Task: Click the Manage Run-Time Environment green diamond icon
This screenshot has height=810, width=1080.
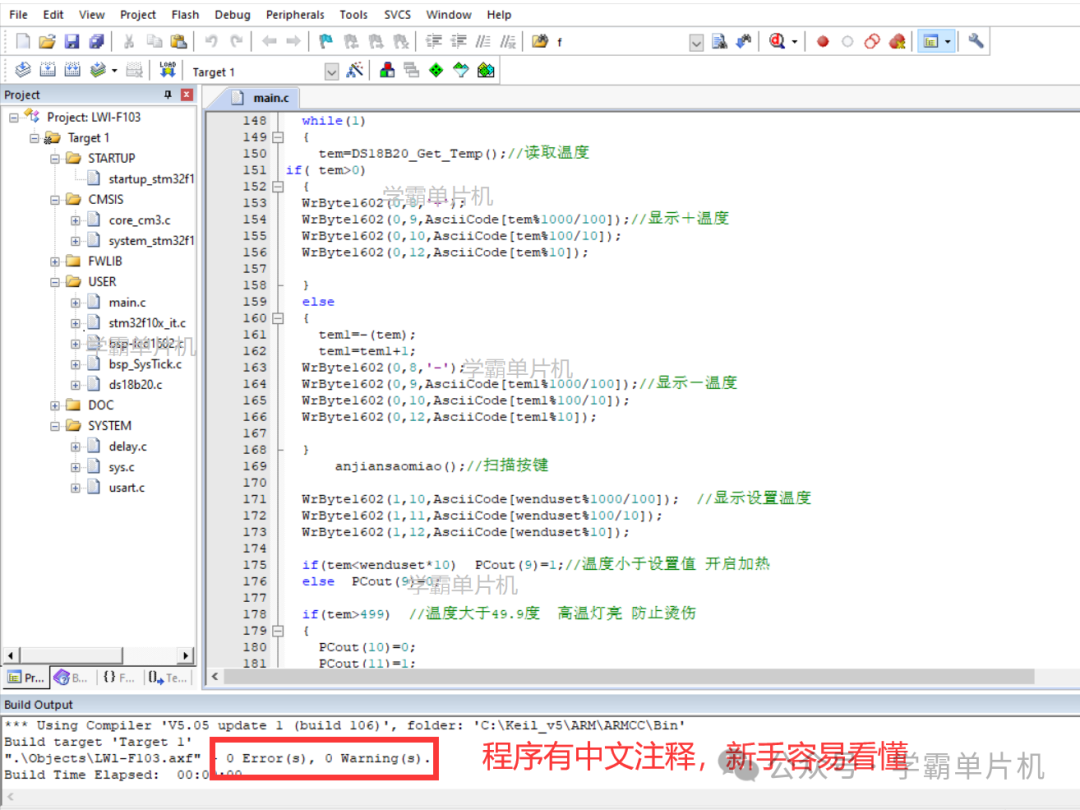Action: [436, 70]
